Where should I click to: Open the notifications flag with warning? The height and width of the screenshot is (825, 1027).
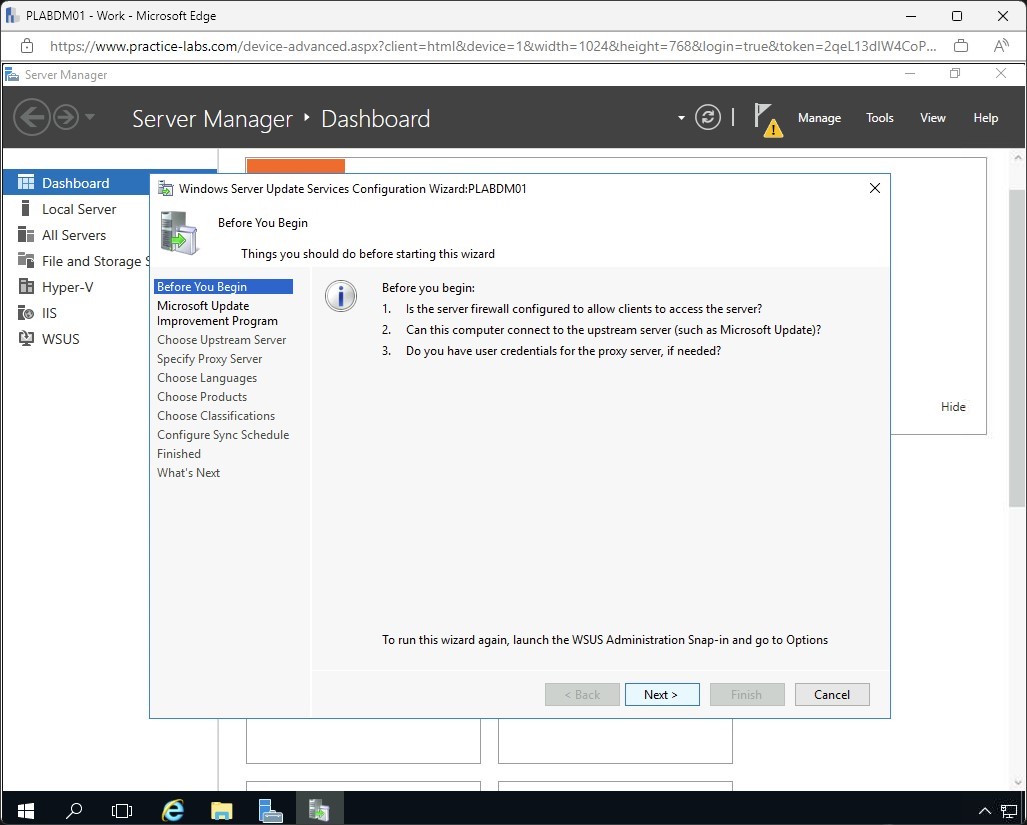coord(766,118)
